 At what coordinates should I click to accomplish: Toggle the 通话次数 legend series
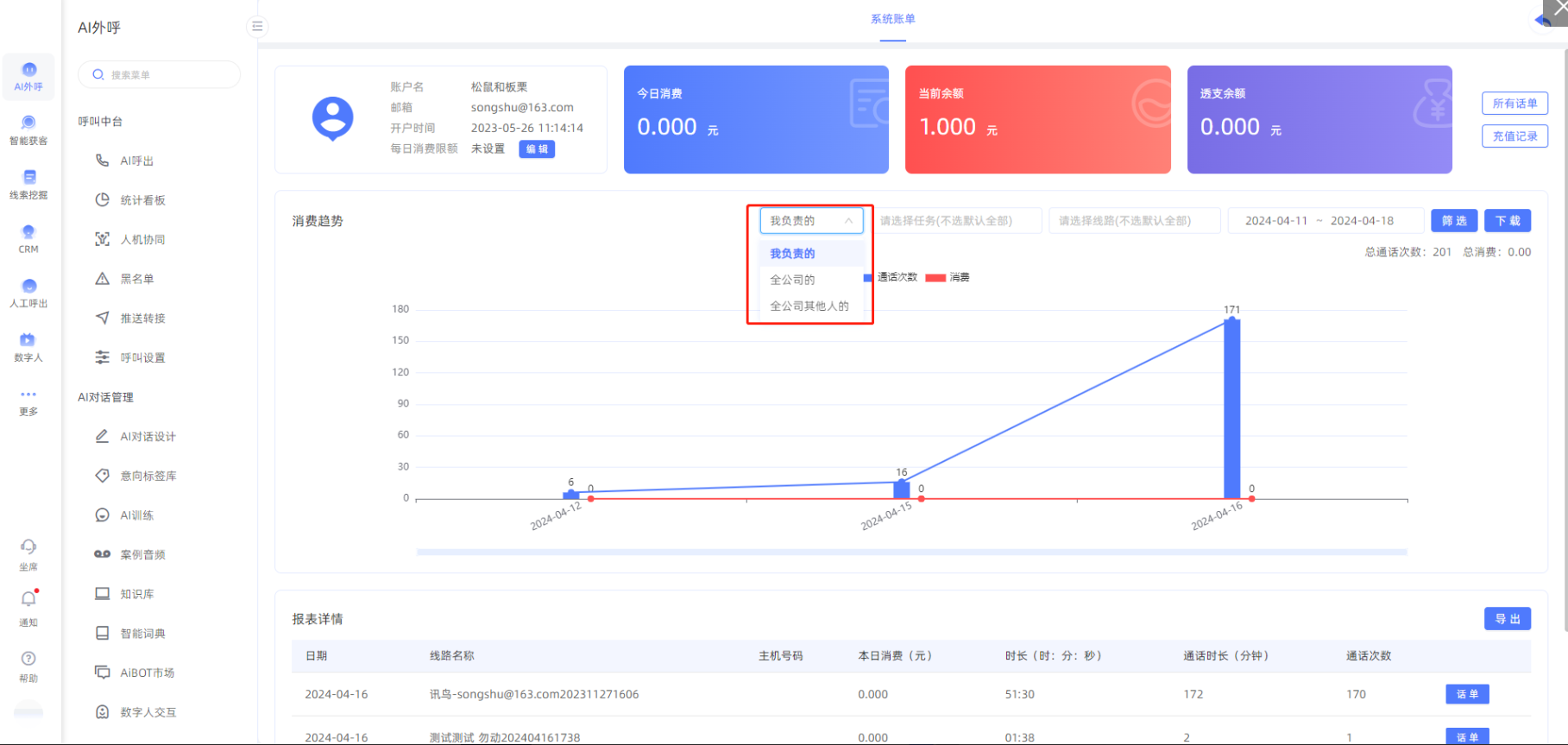(891, 277)
